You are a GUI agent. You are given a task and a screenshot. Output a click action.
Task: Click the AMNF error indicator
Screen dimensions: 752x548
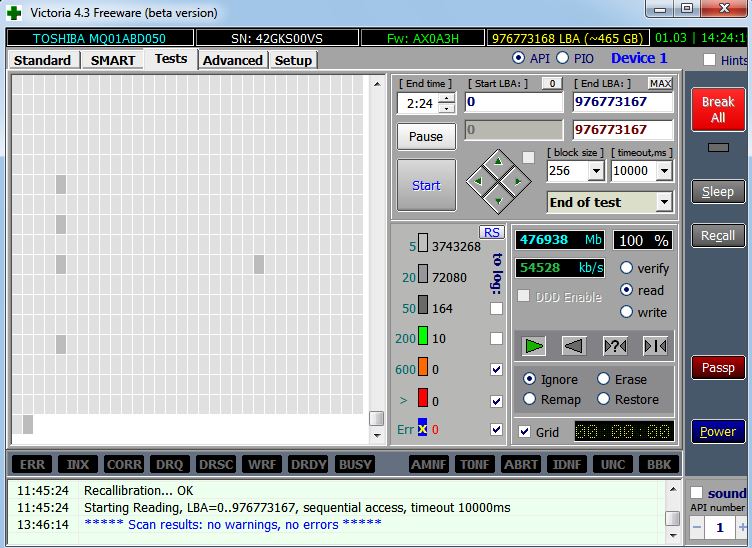pos(429,464)
